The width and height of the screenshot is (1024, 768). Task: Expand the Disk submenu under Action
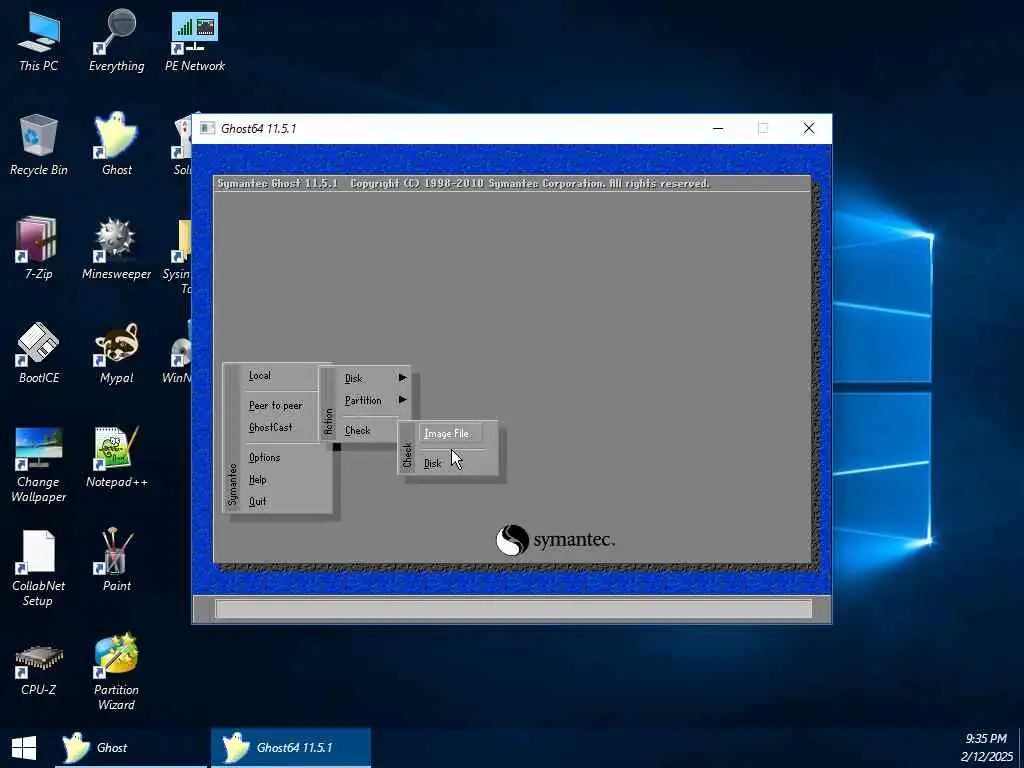click(375, 378)
